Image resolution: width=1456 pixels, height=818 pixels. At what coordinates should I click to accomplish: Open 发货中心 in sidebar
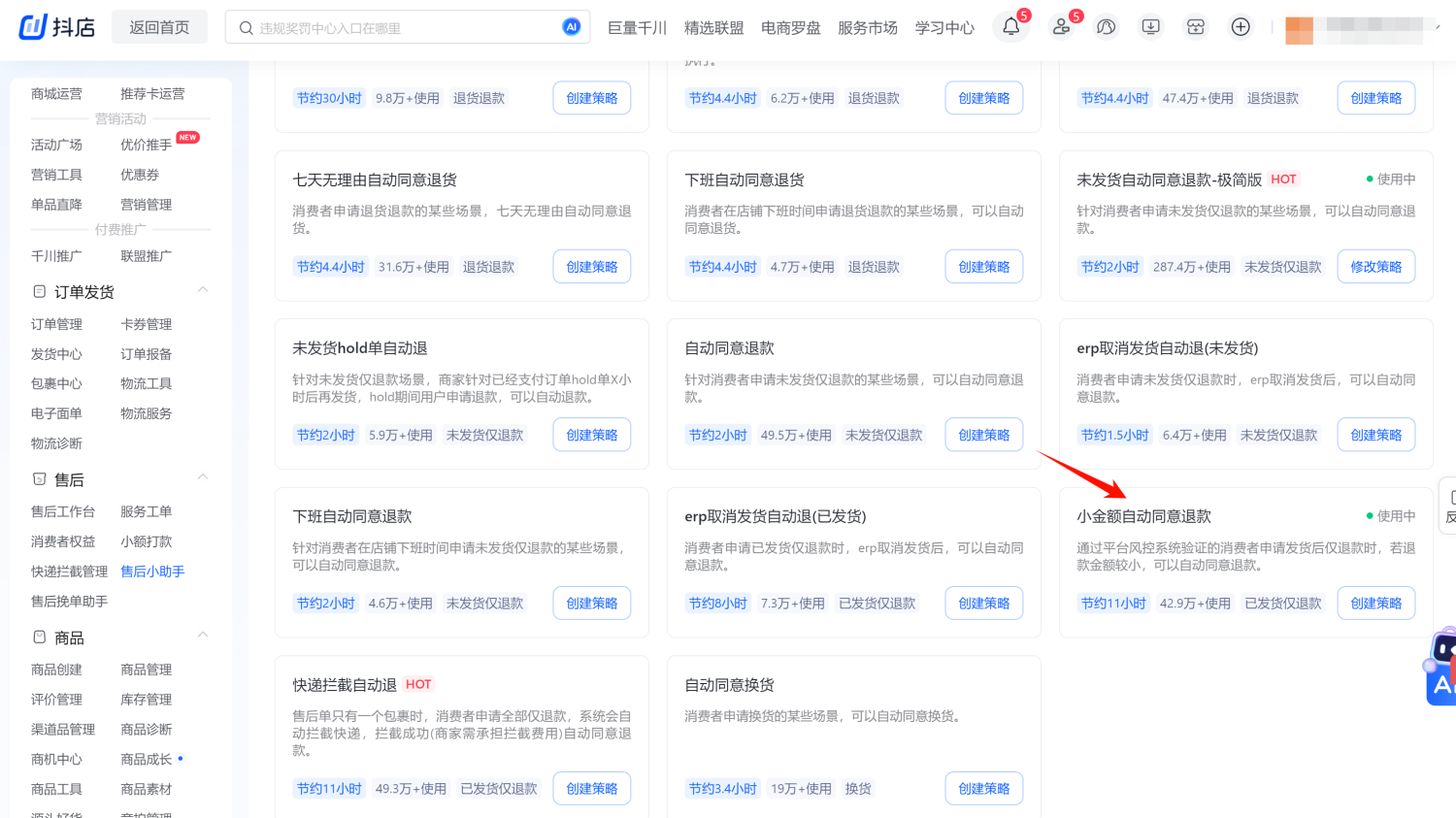(56, 354)
